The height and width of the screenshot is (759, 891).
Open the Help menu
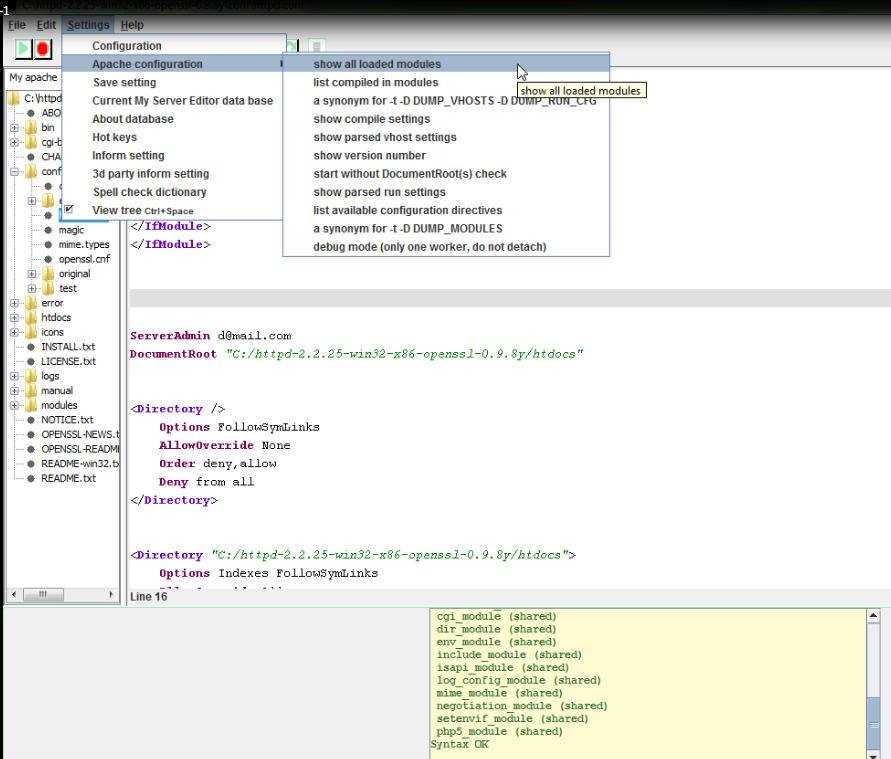click(132, 25)
